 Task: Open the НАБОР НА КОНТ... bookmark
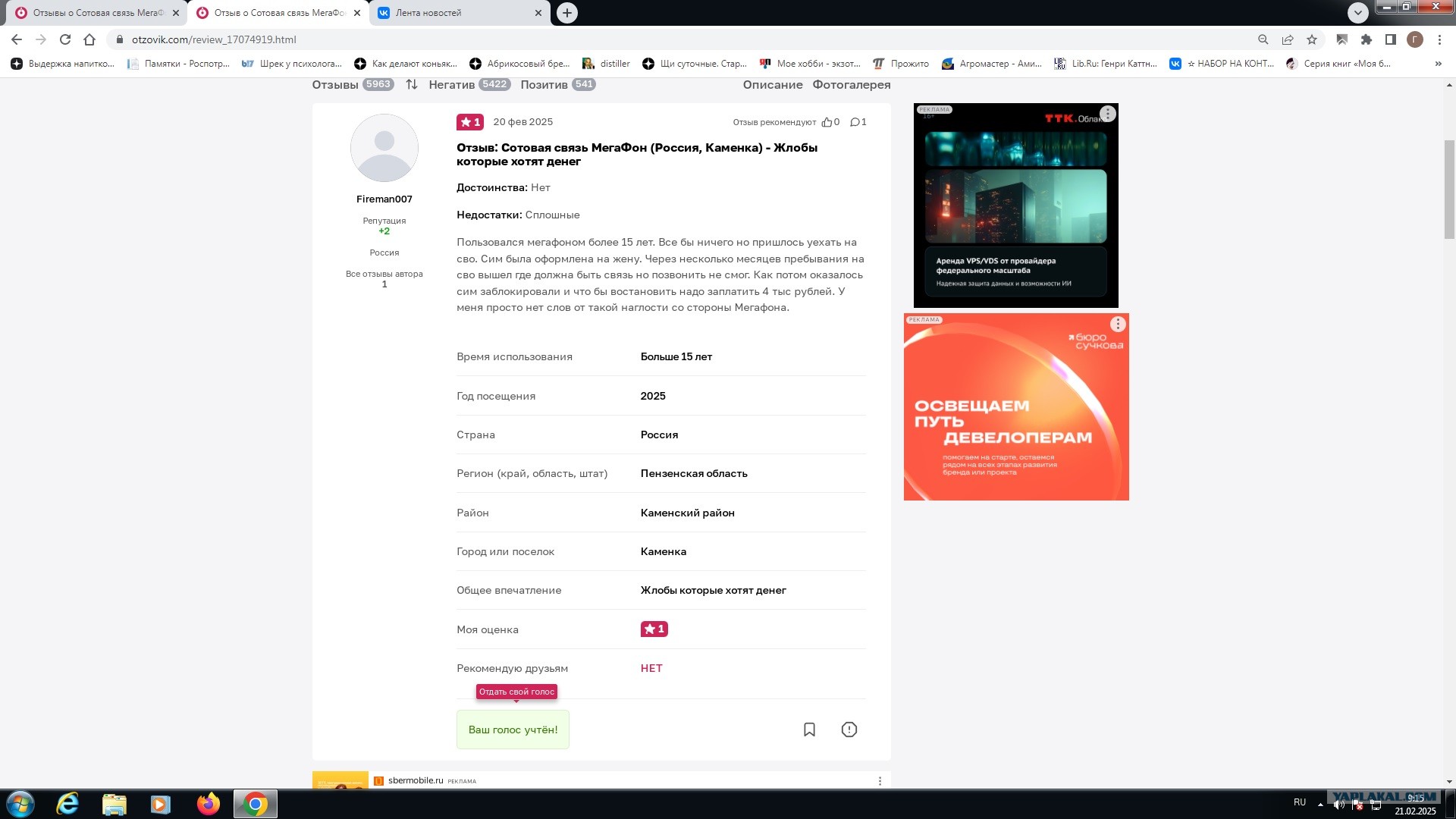click(1222, 64)
